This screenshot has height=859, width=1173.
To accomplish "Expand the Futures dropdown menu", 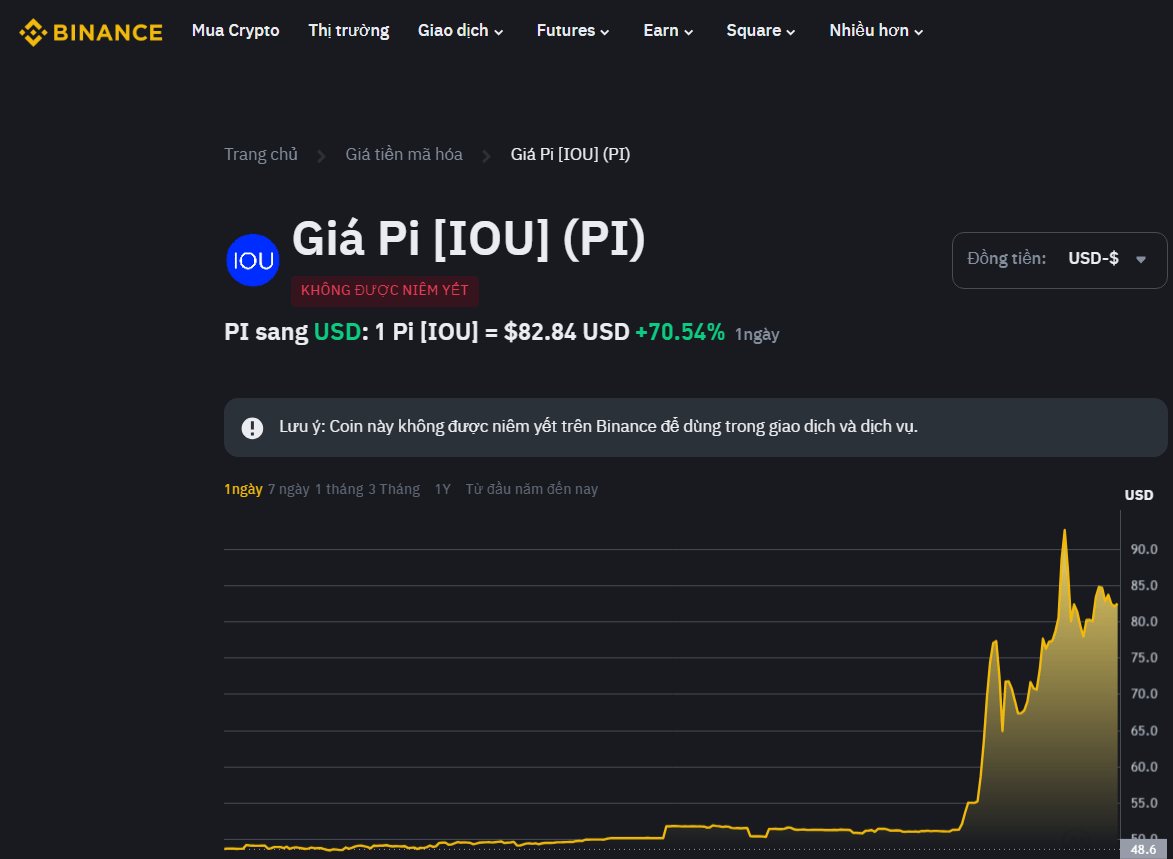I will point(573,31).
